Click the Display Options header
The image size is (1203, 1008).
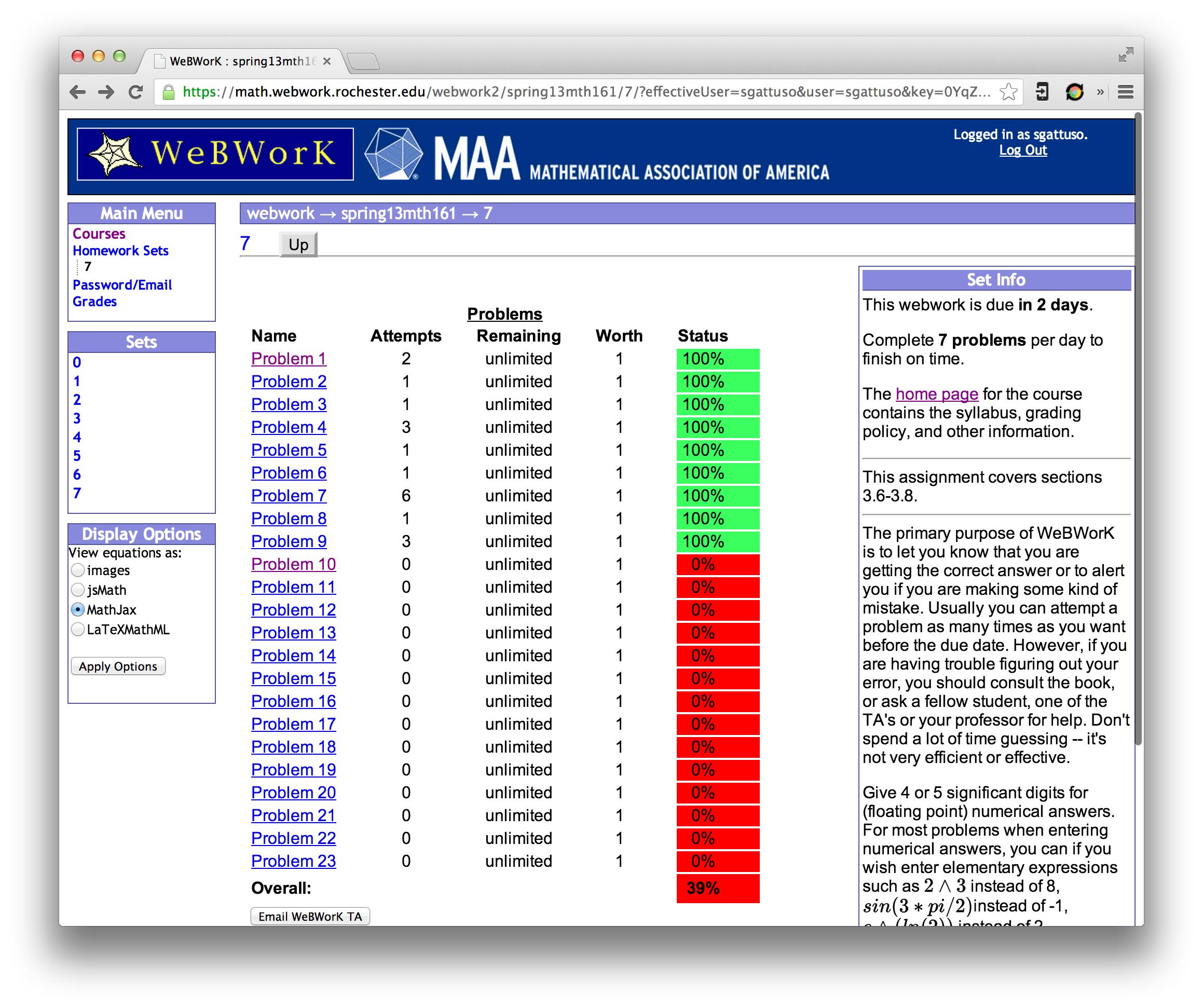(x=142, y=534)
